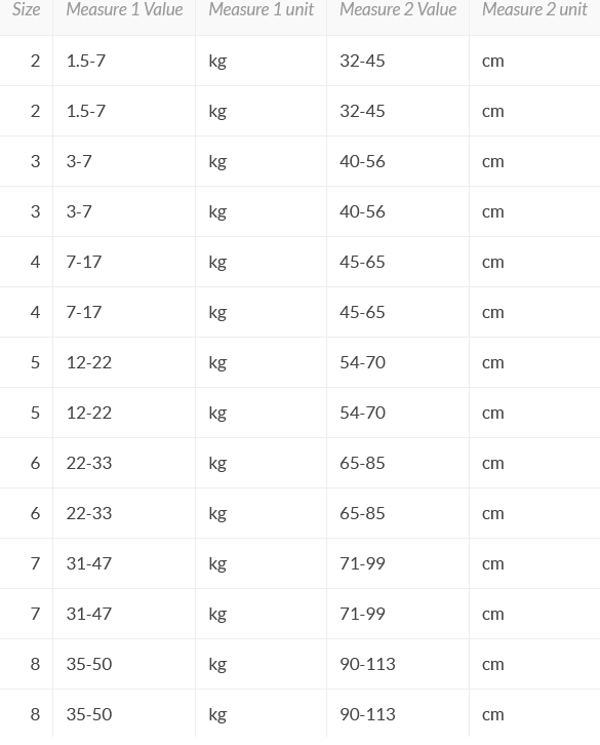The image size is (600, 745).
Task: Select the first 12-22 weight cell
Action: click(89, 362)
